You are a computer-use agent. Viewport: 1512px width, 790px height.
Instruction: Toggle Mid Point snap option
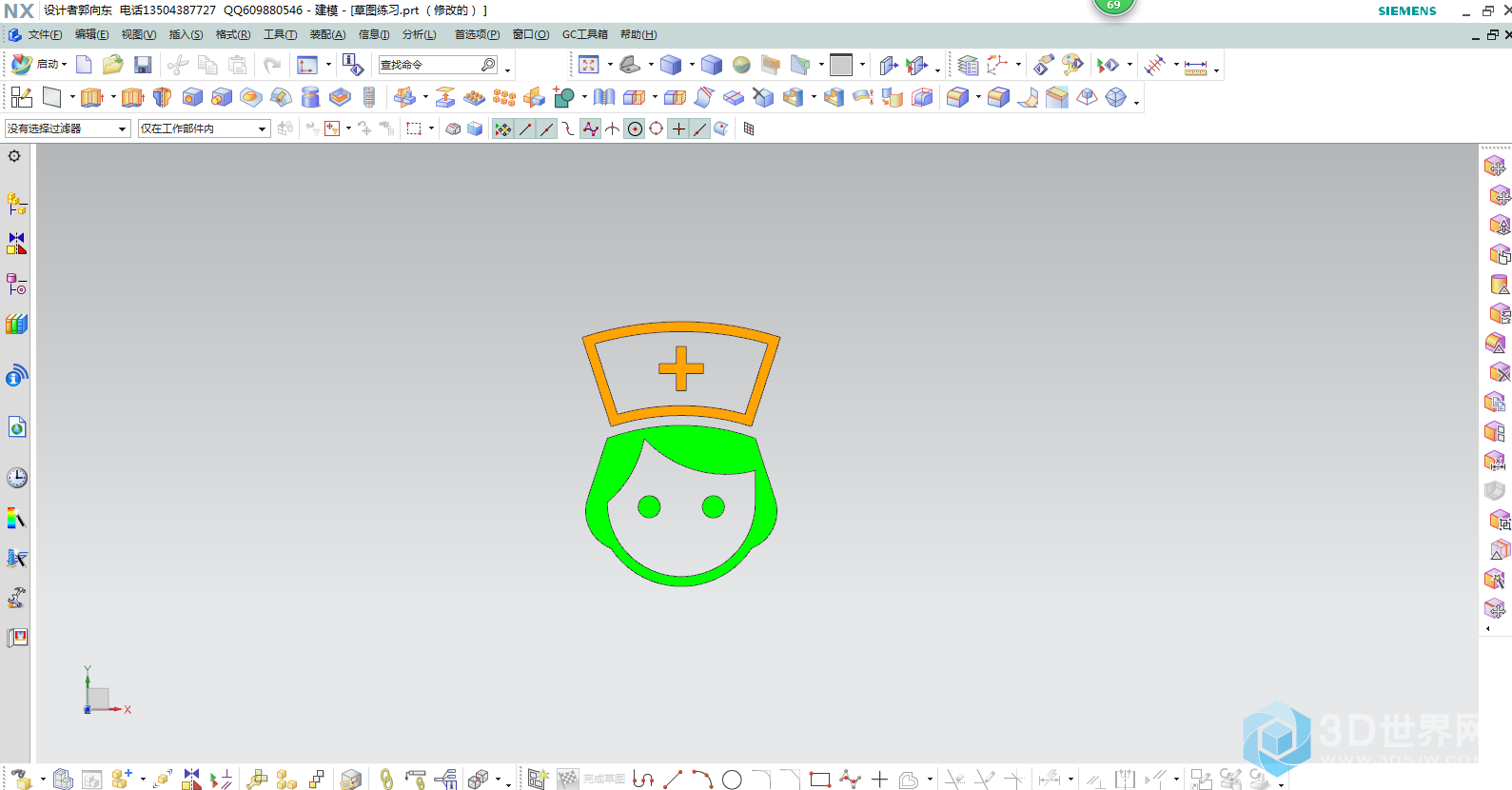(x=547, y=128)
